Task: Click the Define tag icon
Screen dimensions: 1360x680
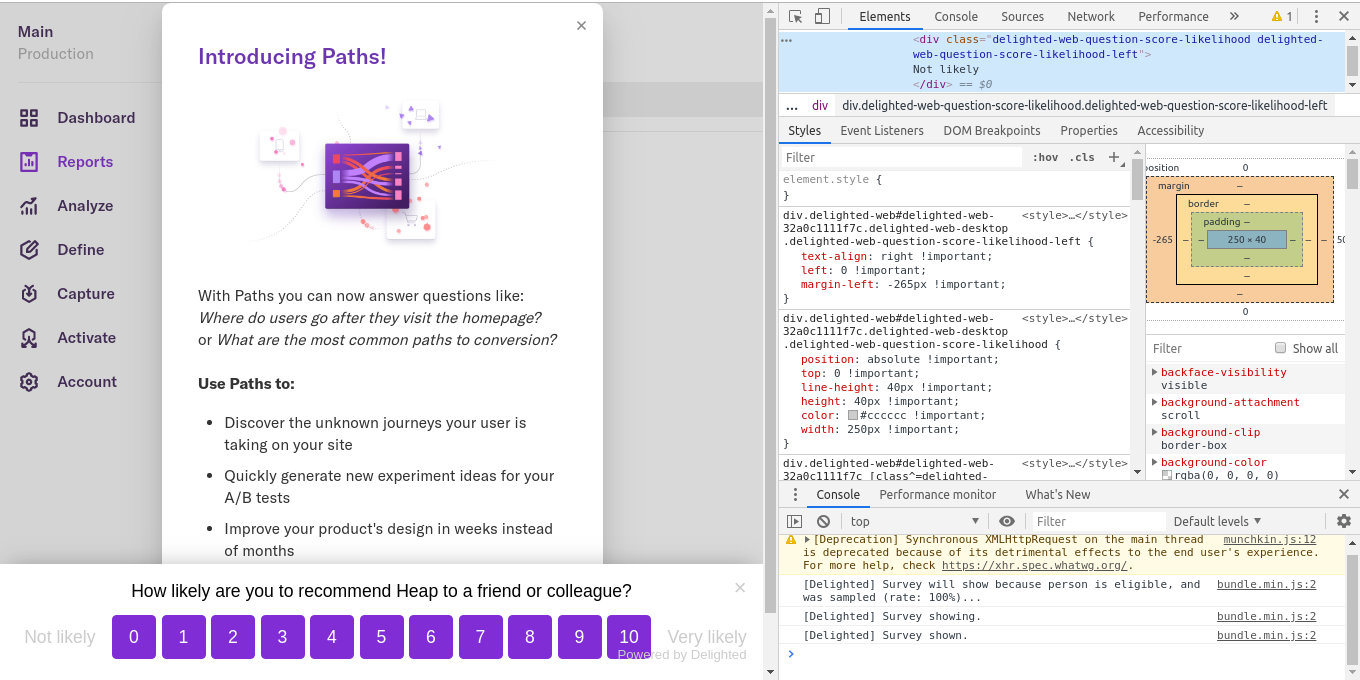Action: [x=29, y=250]
